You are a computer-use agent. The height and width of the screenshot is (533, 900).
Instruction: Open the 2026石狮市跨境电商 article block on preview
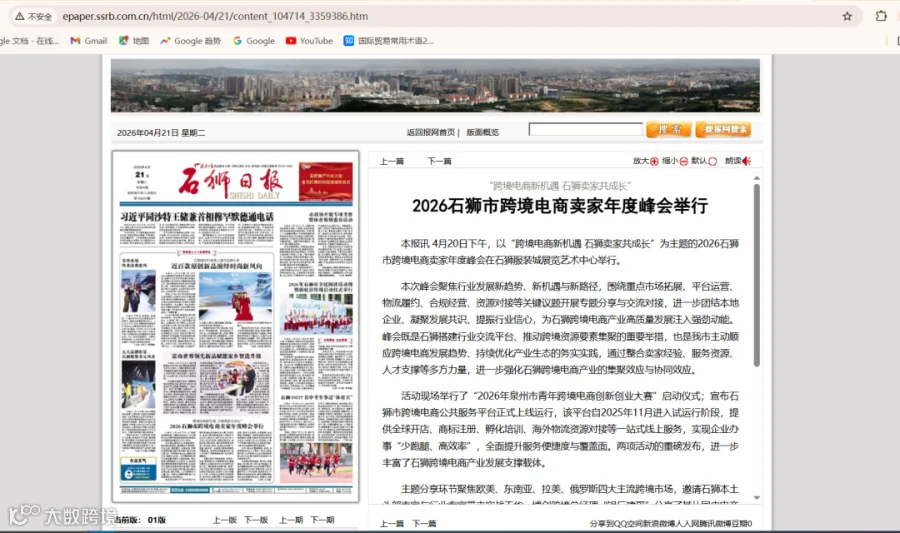click(217, 452)
